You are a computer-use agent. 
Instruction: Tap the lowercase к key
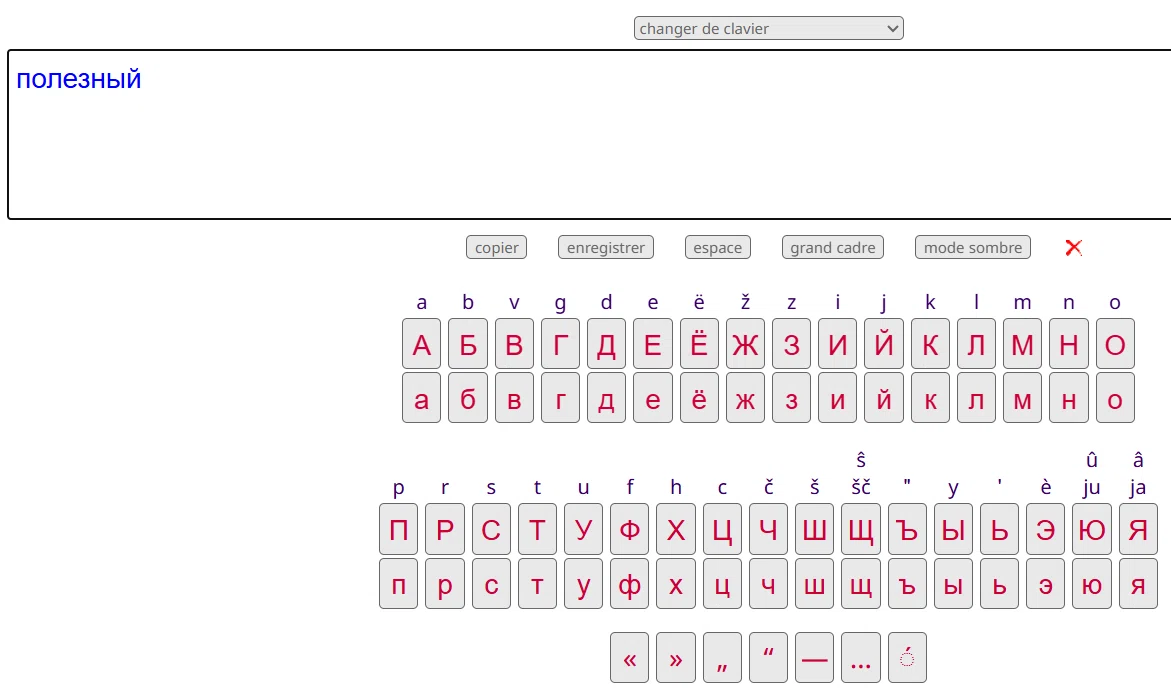click(930, 398)
